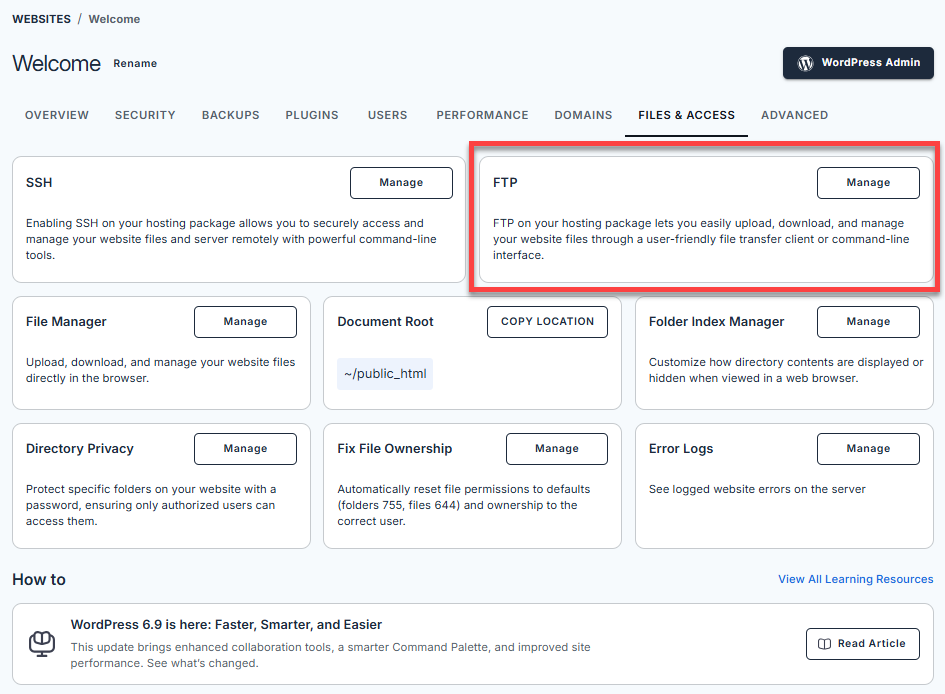945x694 pixels.
Task: Click the ~/public_html document root path
Action: click(x=385, y=374)
